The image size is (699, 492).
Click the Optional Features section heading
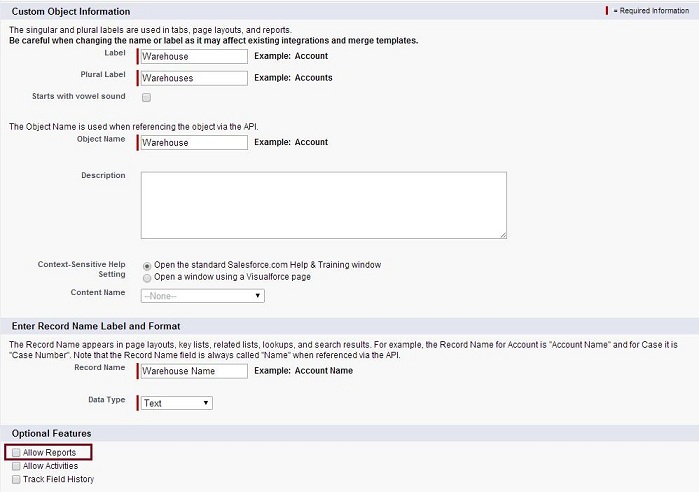[51, 434]
